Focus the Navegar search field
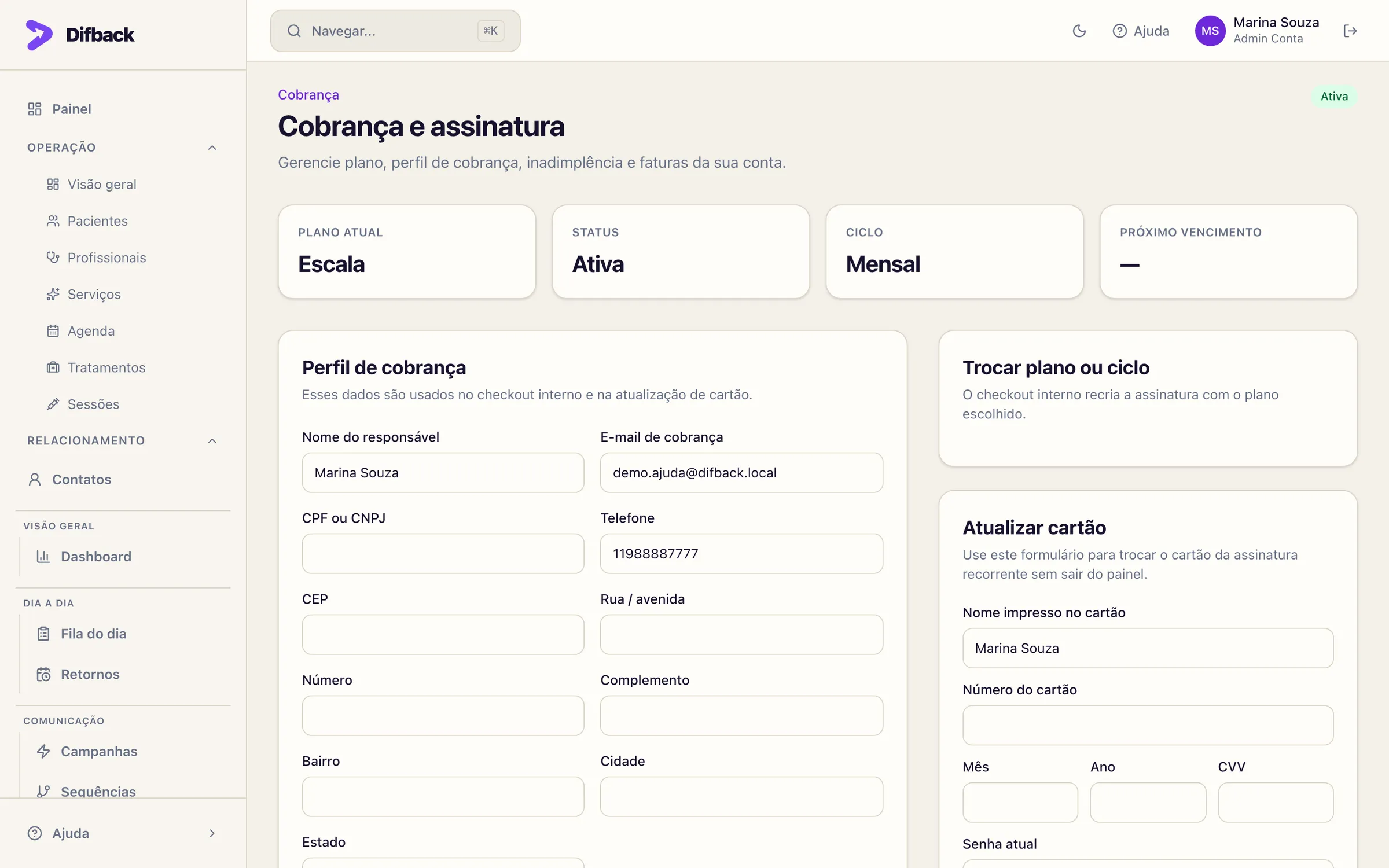The height and width of the screenshot is (868, 1389). coord(395,31)
